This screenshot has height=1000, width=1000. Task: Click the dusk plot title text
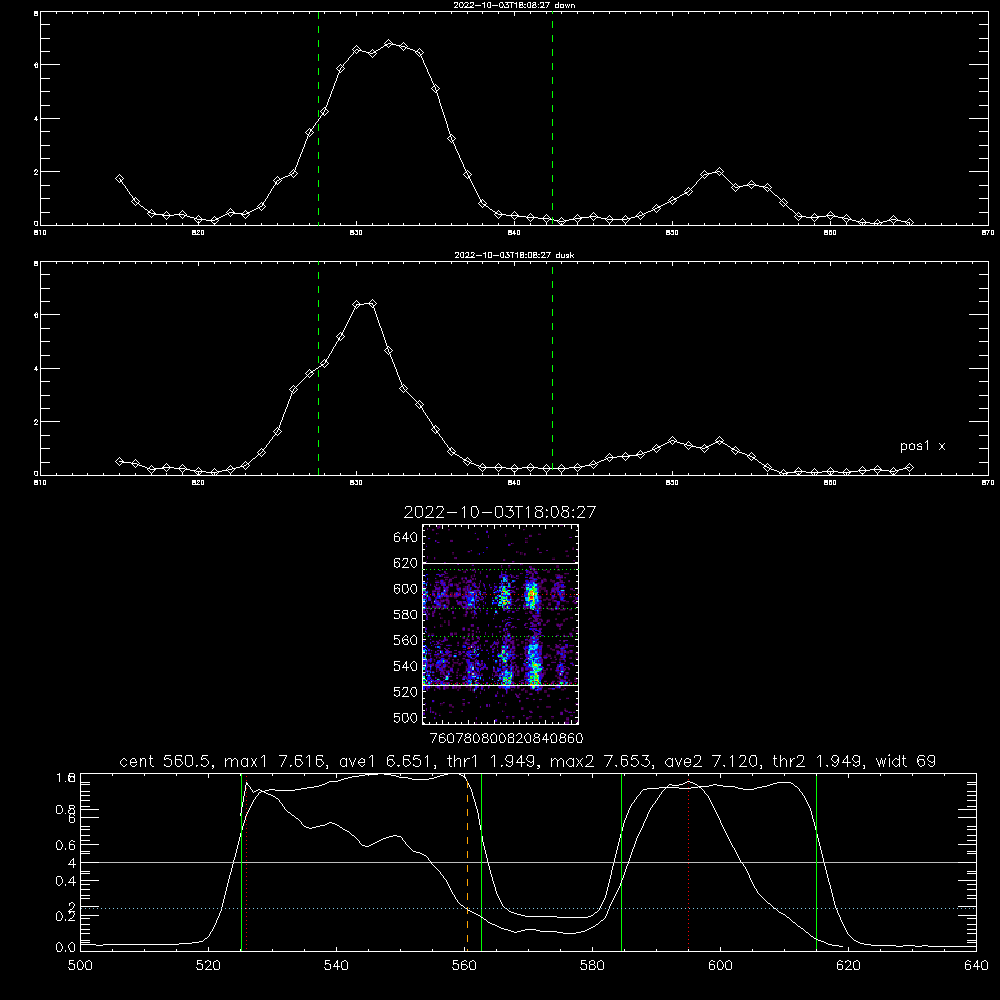514,255
